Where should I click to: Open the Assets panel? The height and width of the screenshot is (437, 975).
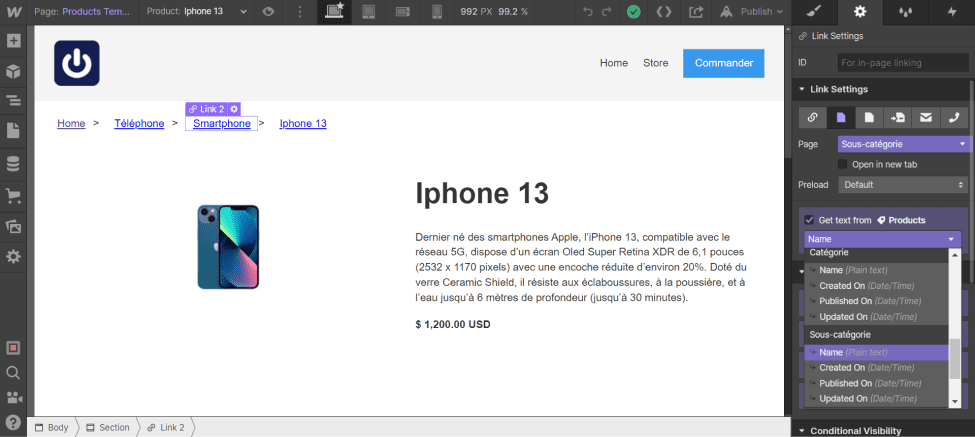point(13,226)
